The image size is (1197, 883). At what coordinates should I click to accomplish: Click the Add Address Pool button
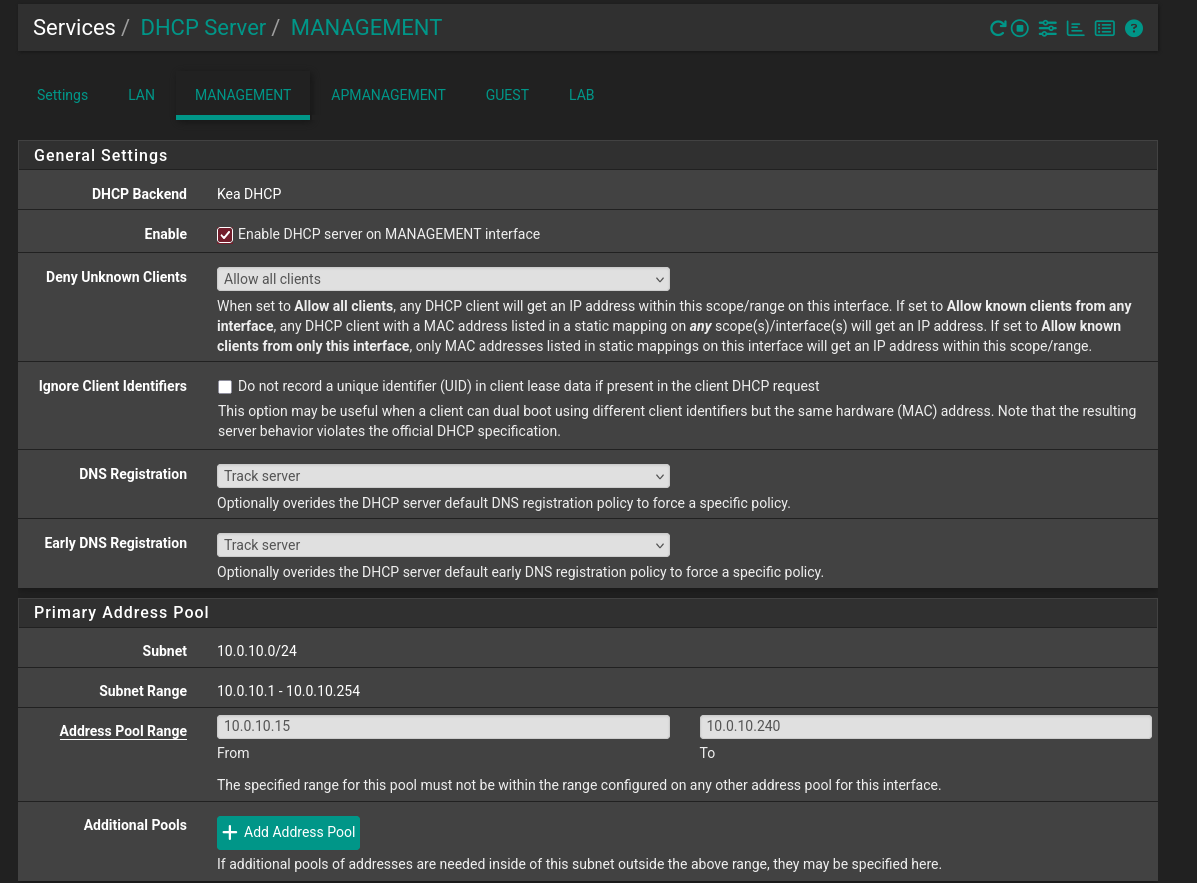click(288, 832)
